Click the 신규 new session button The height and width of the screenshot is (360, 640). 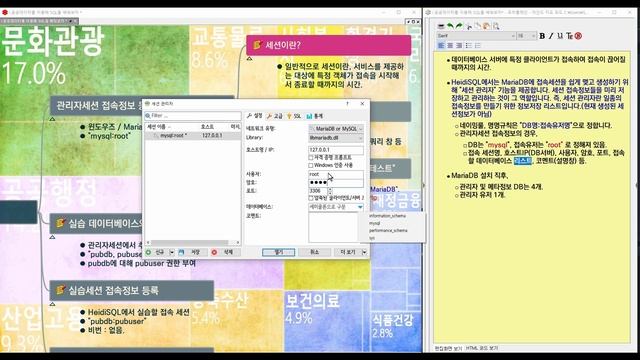tap(157, 253)
